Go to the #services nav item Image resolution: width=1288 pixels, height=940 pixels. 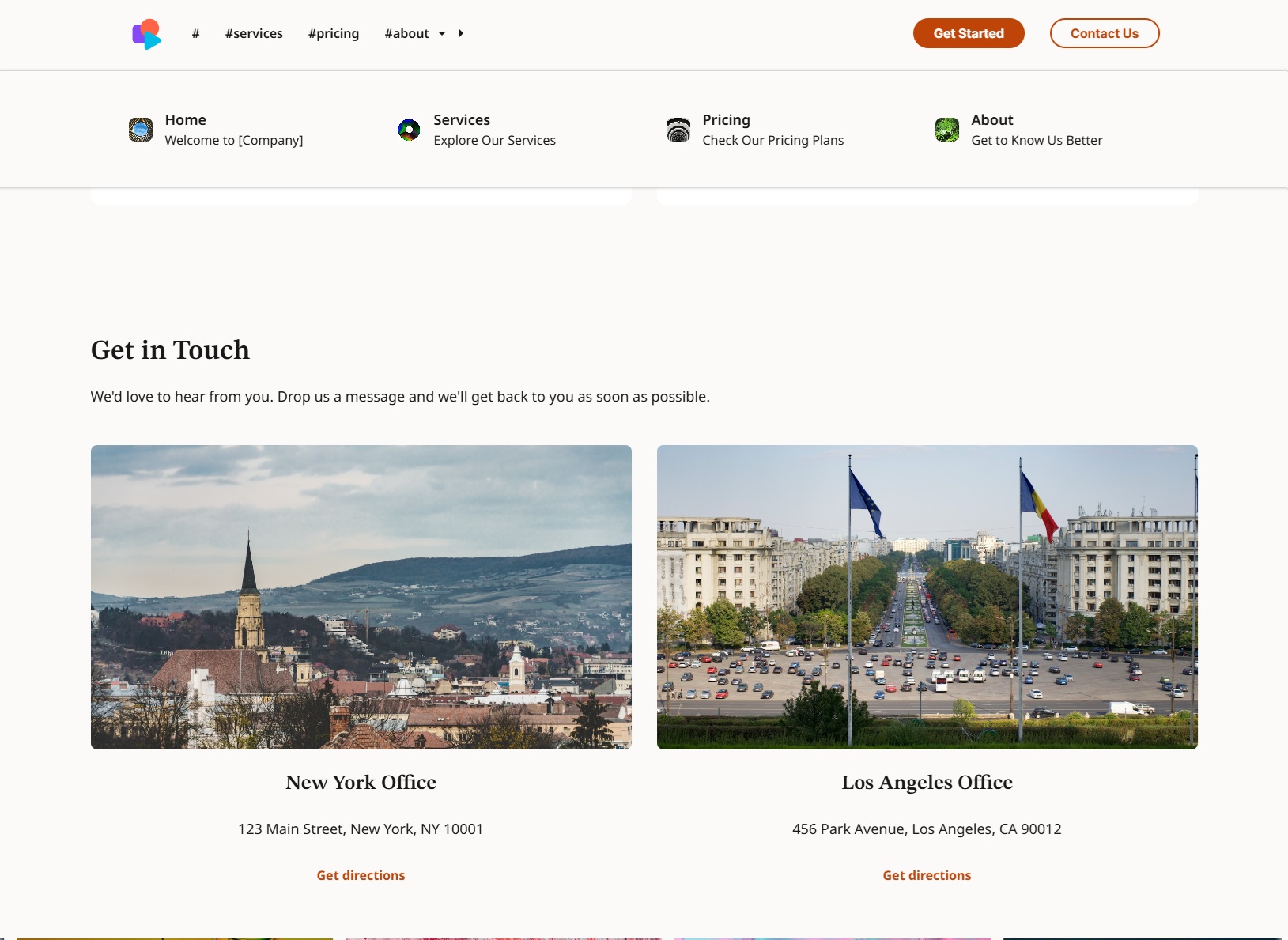tap(254, 33)
